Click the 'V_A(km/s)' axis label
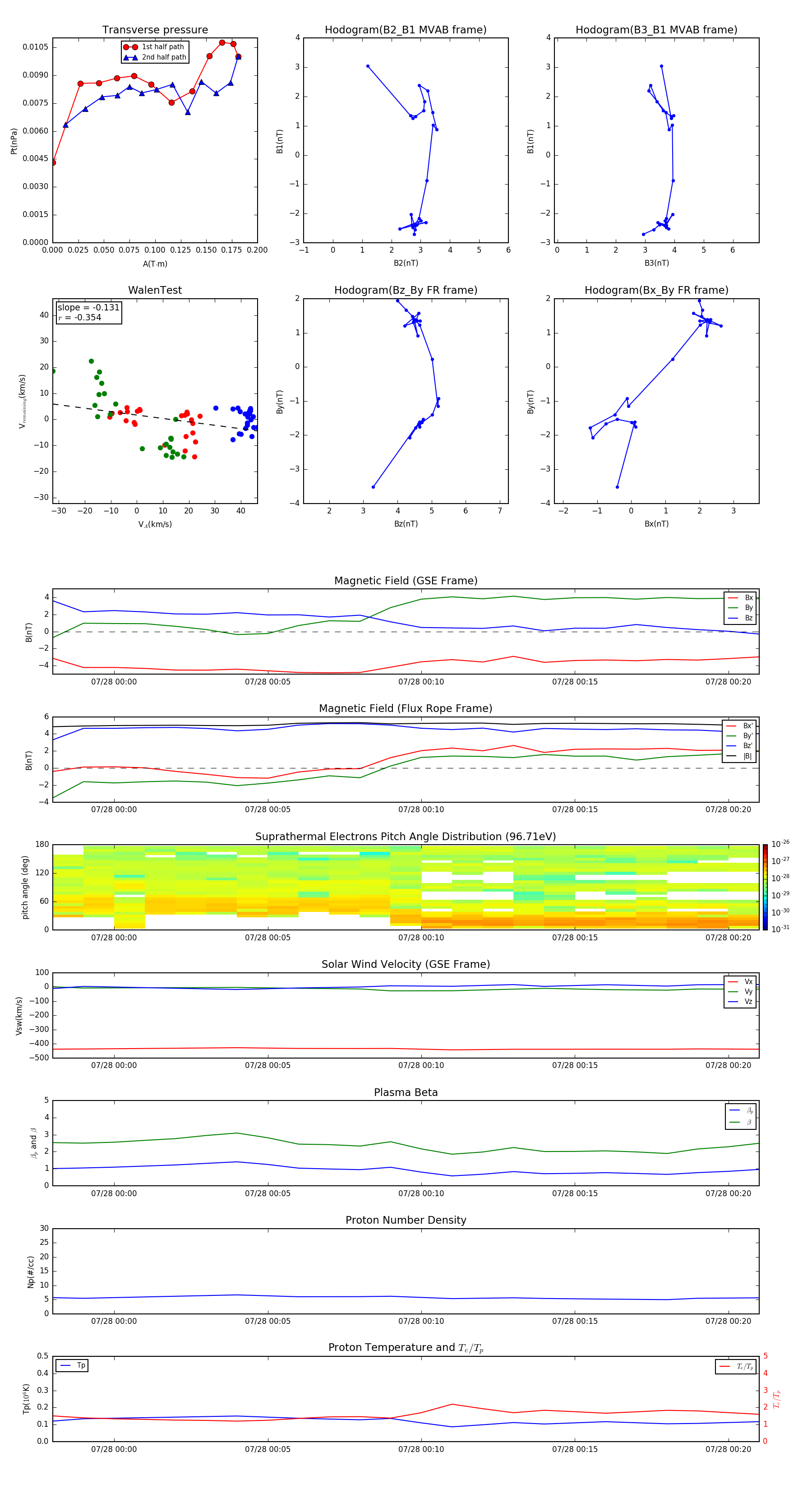Image resolution: width=812 pixels, height=1489 pixels. coord(155,524)
